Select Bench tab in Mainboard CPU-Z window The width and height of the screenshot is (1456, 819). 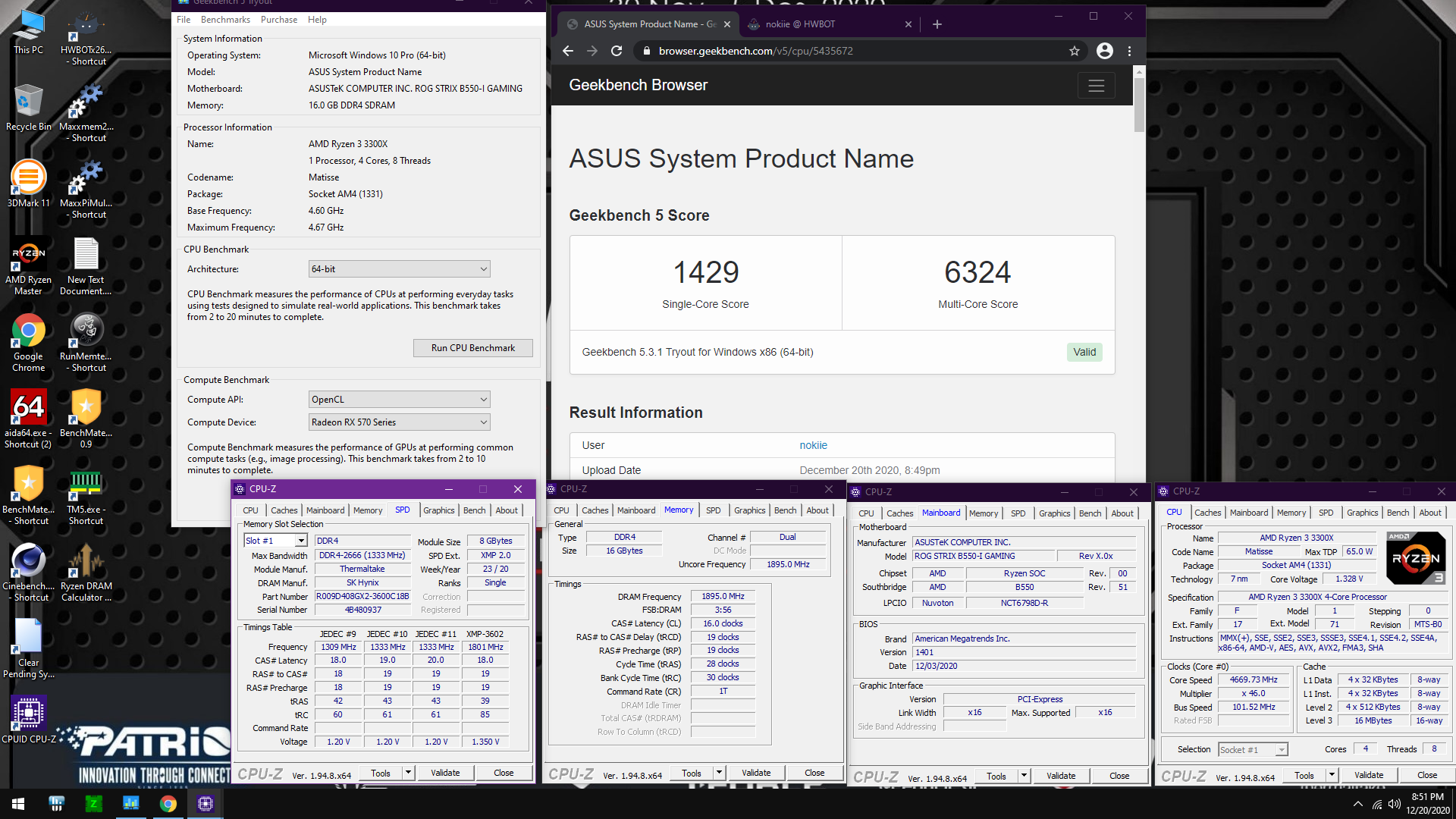click(1090, 513)
